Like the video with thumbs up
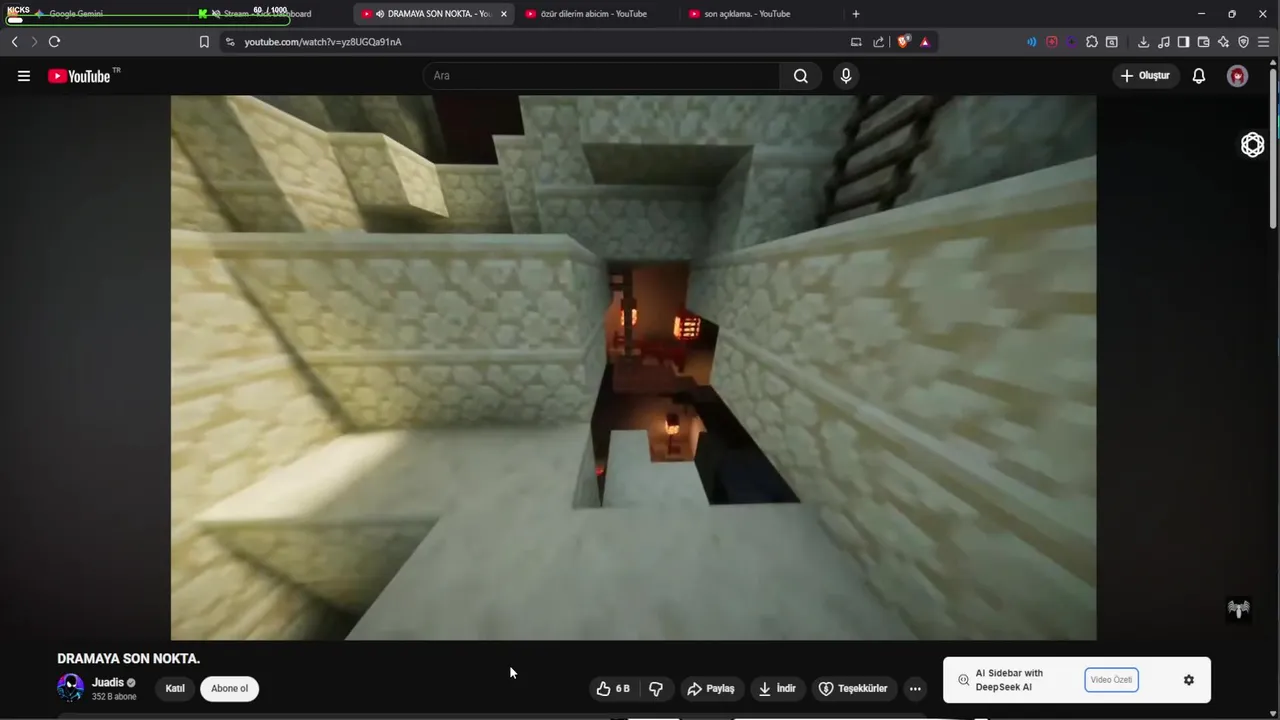The height and width of the screenshot is (720, 1280). pos(613,688)
